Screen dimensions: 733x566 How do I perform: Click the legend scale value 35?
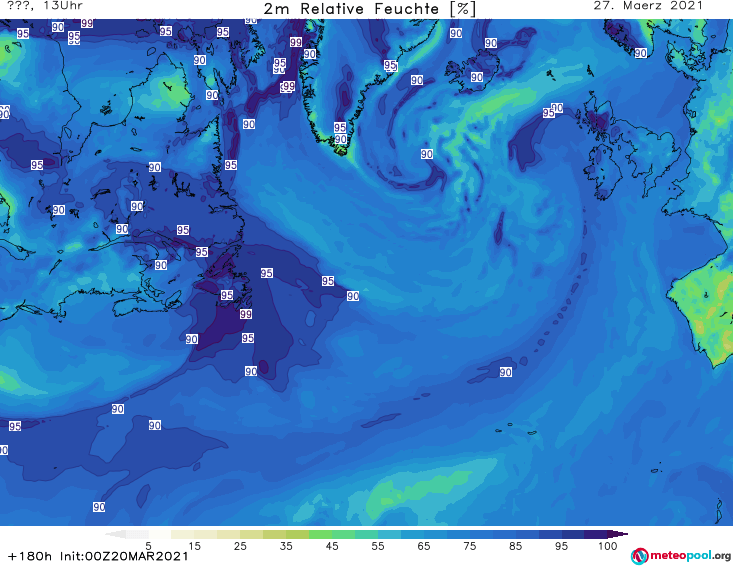(x=286, y=546)
